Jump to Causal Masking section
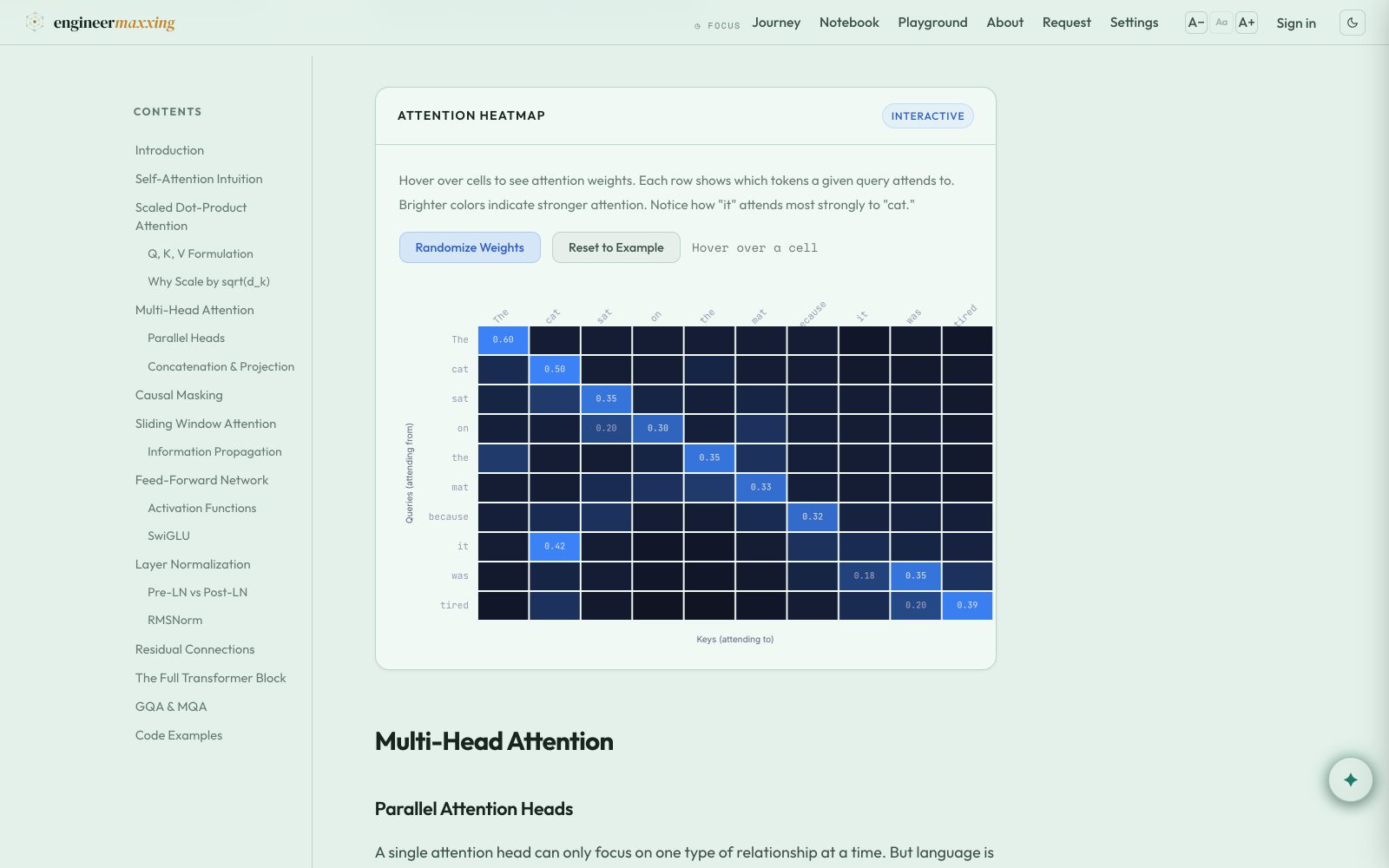 click(x=179, y=395)
